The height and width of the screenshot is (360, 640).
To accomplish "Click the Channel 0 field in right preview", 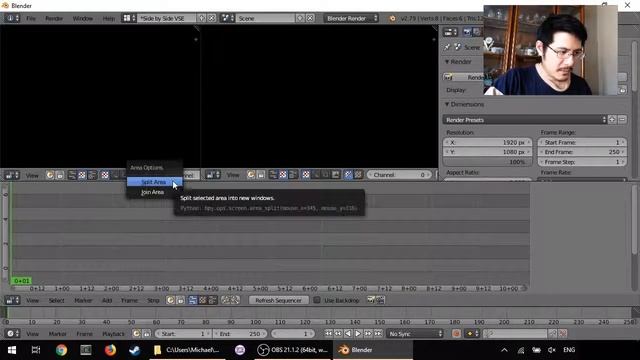I will tap(399, 175).
